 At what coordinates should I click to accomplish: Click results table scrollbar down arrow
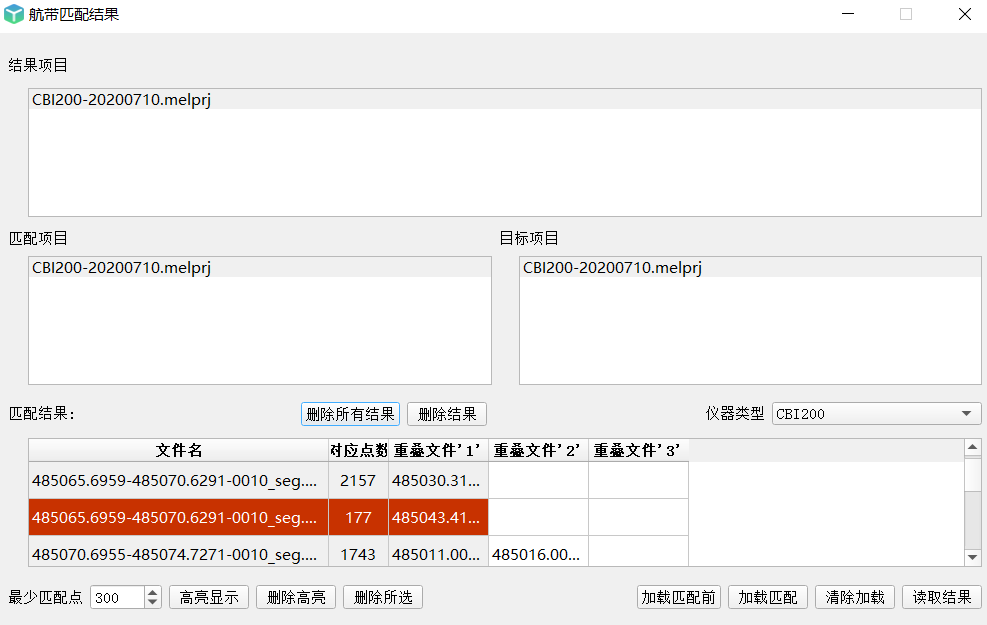tap(973, 557)
